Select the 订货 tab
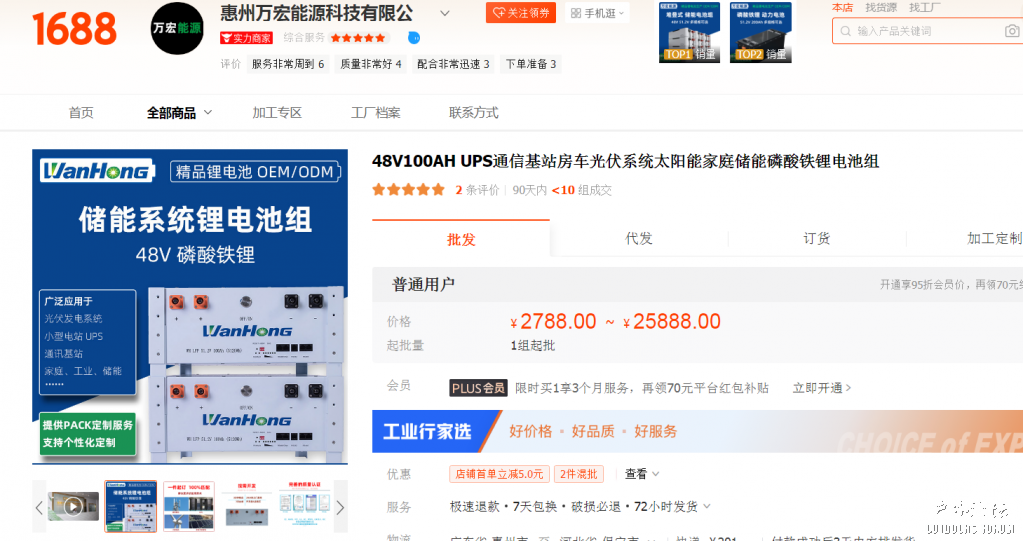The height and width of the screenshot is (541, 1023). (x=816, y=239)
